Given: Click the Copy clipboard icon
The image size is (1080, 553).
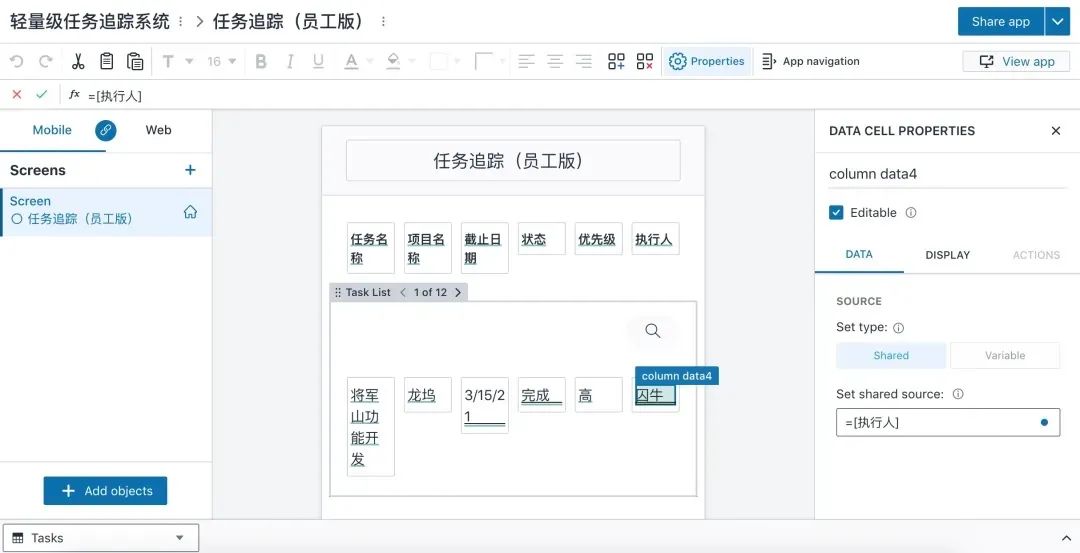Looking at the screenshot, I should point(107,61).
